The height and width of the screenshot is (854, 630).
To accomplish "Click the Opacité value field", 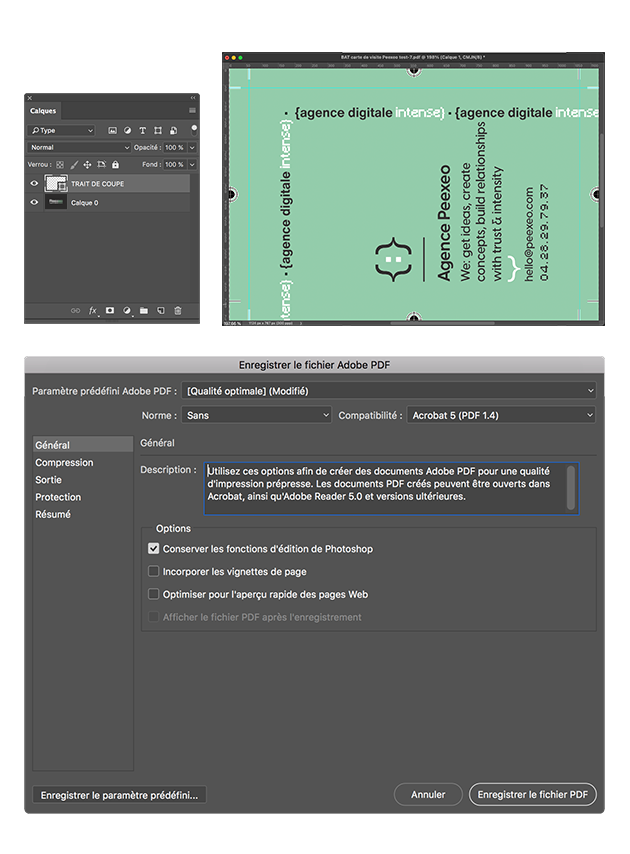I will 174,148.
